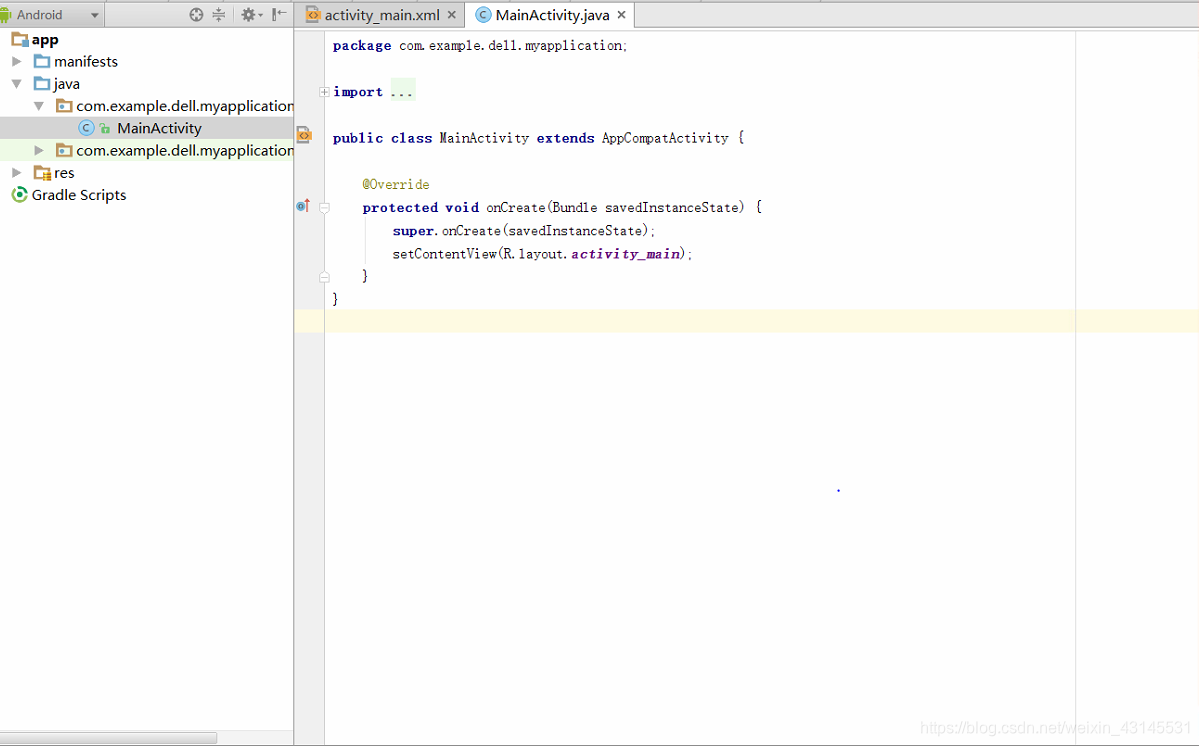1199x746 pixels.
Task: Click the project panel horizontal scrollbar
Action: pos(108,738)
